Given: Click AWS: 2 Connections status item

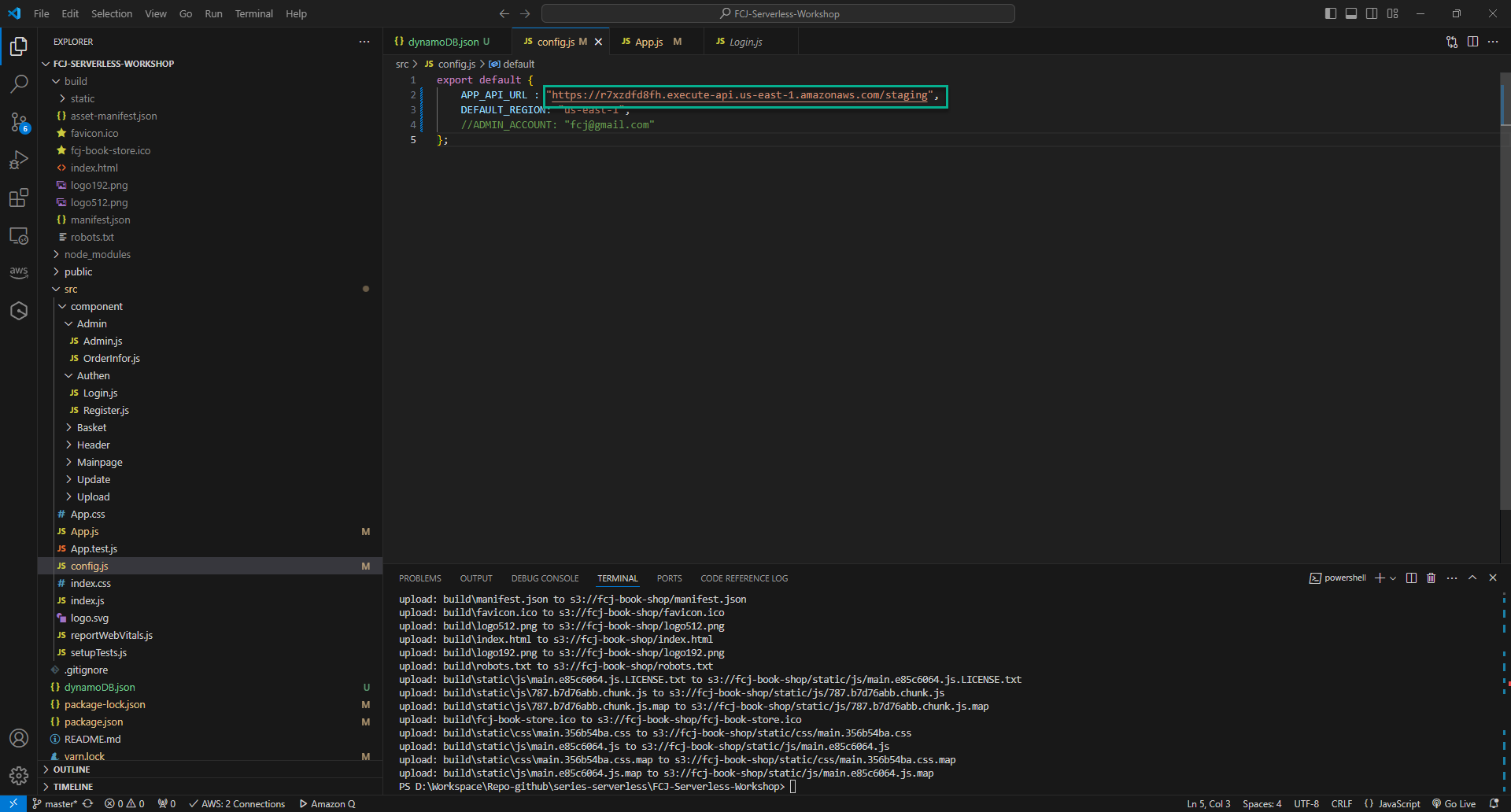Looking at the screenshot, I should [x=237, y=804].
